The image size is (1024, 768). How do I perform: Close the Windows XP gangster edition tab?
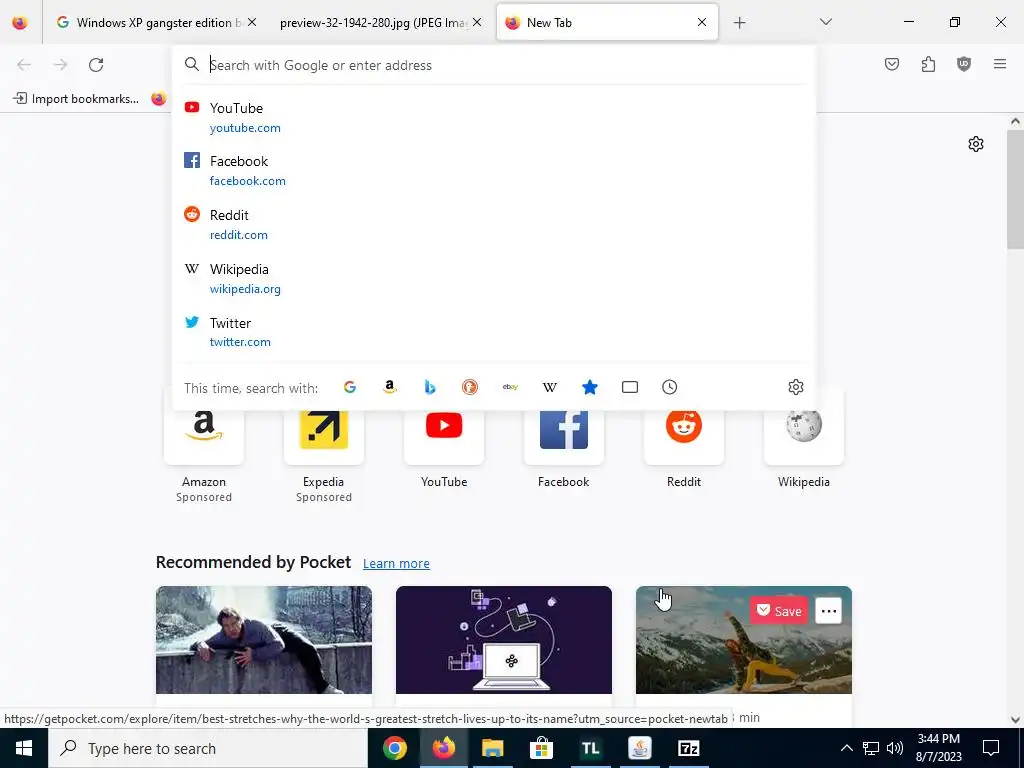coord(252,22)
